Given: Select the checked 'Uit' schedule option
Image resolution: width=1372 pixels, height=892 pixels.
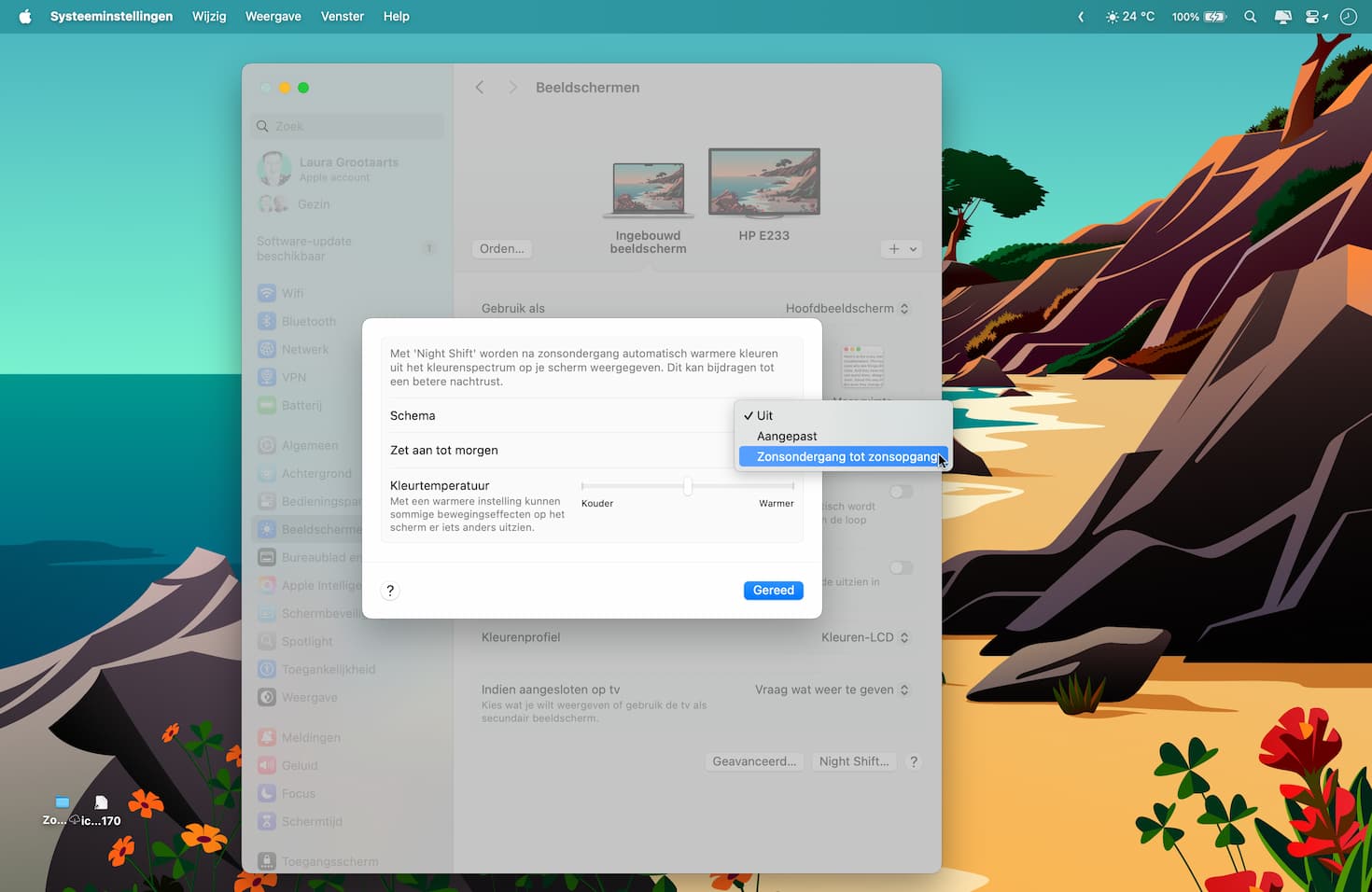Looking at the screenshot, I should [x=765, y=416].
